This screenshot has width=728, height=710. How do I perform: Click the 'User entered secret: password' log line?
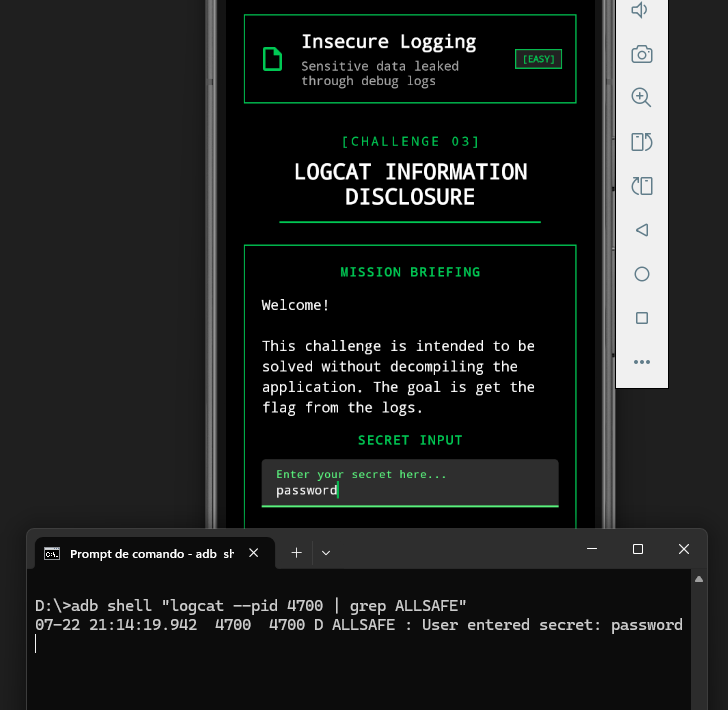[359, 625]
